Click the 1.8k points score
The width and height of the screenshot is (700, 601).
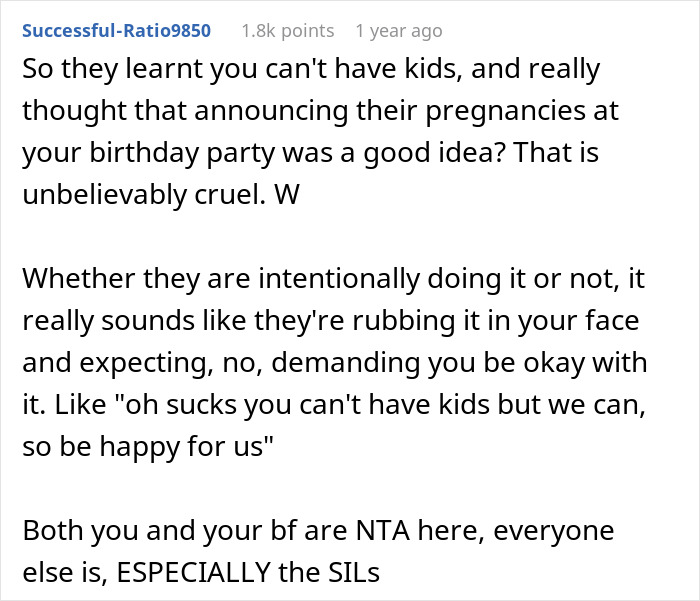pos(286,31)
